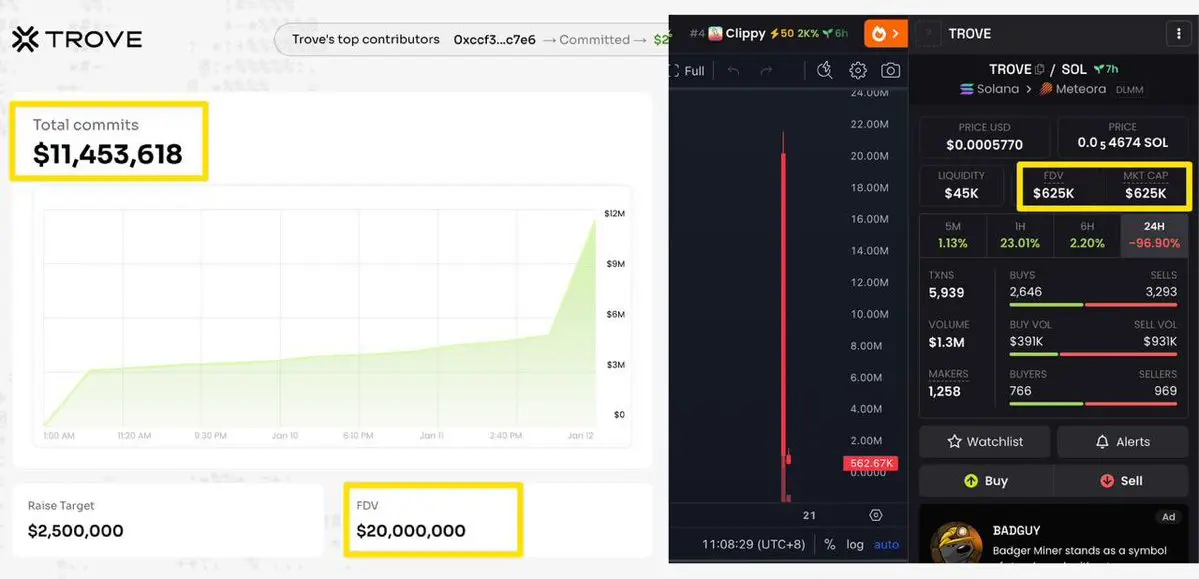Click the 21 date label on time axis
The image size is (1199, 579).
pyautogui.click(x=809, y=516)
